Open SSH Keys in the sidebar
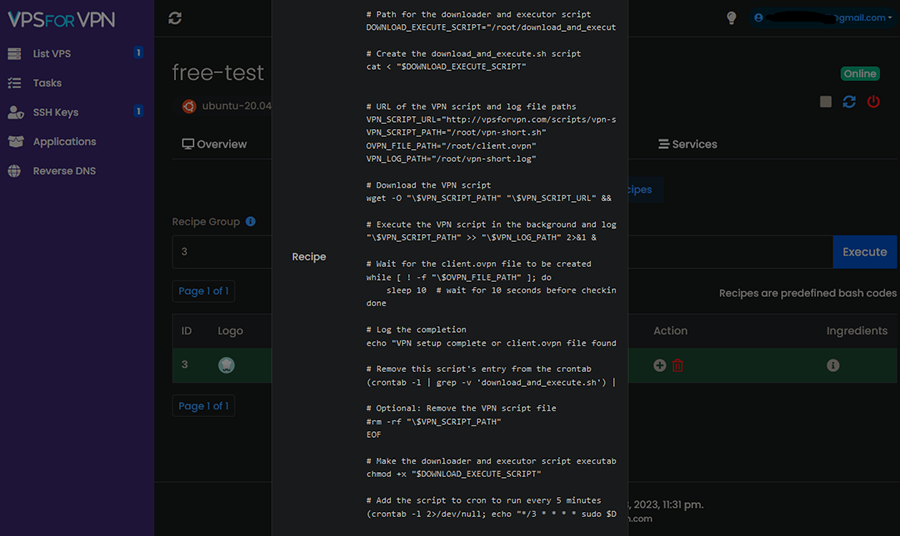The width and height of the screenshot is (900, 536). tap(56, 112)
